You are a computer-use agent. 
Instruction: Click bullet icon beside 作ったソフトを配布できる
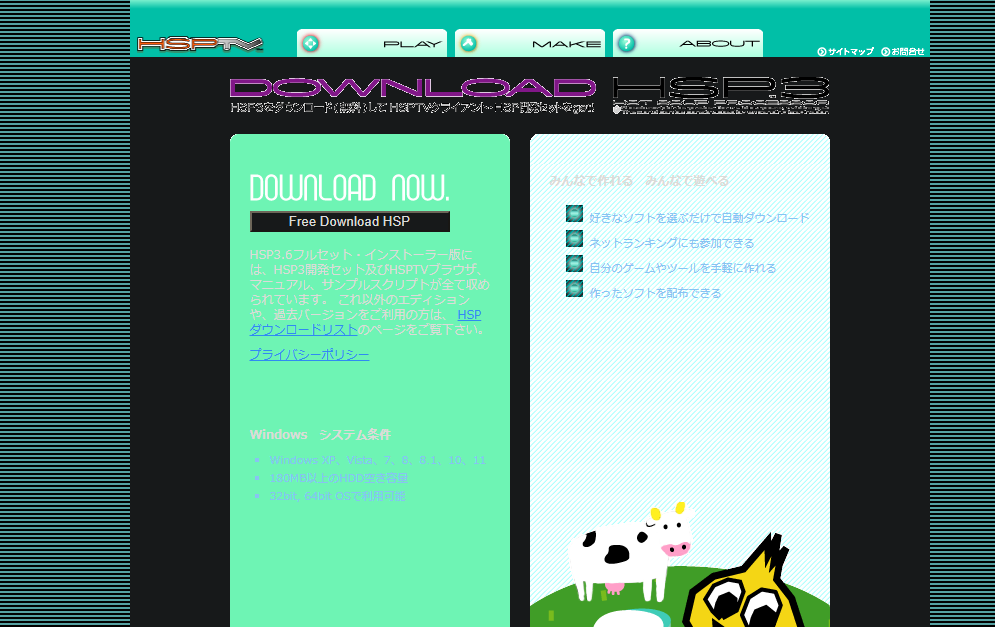pos(574,289)
